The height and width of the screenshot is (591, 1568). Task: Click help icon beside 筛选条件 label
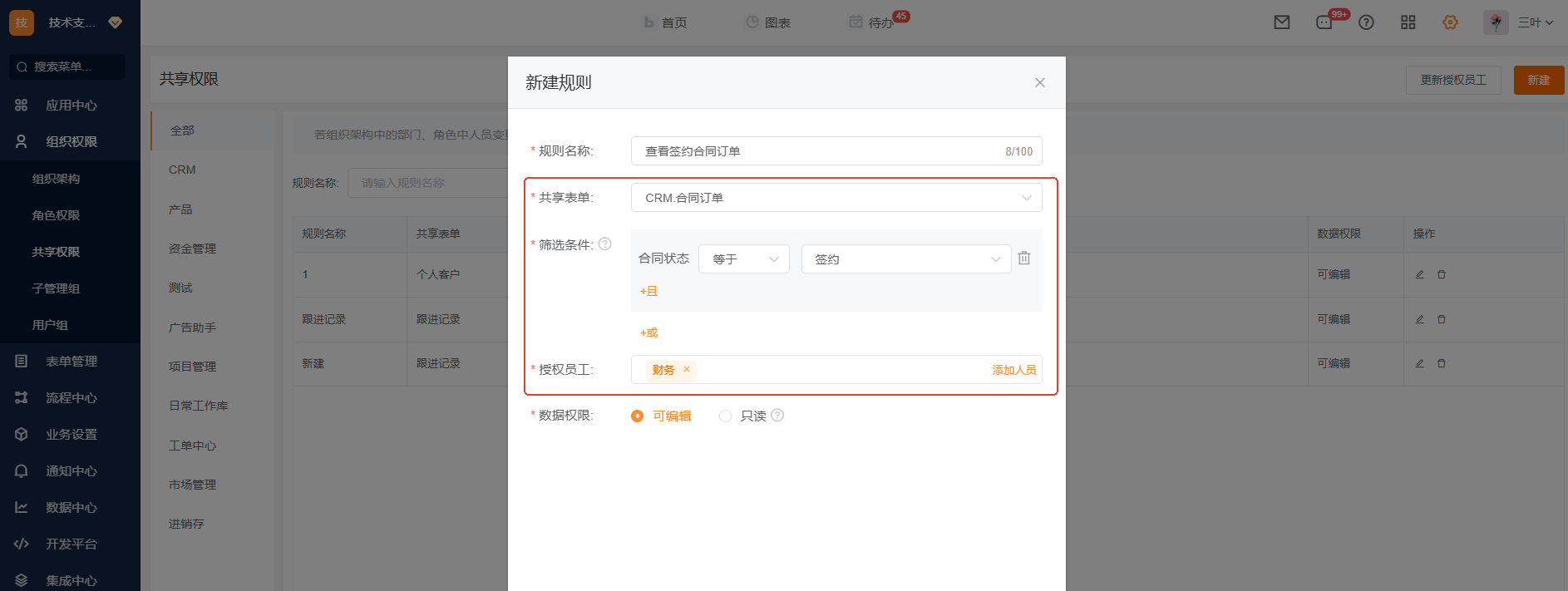coord(605,244)
